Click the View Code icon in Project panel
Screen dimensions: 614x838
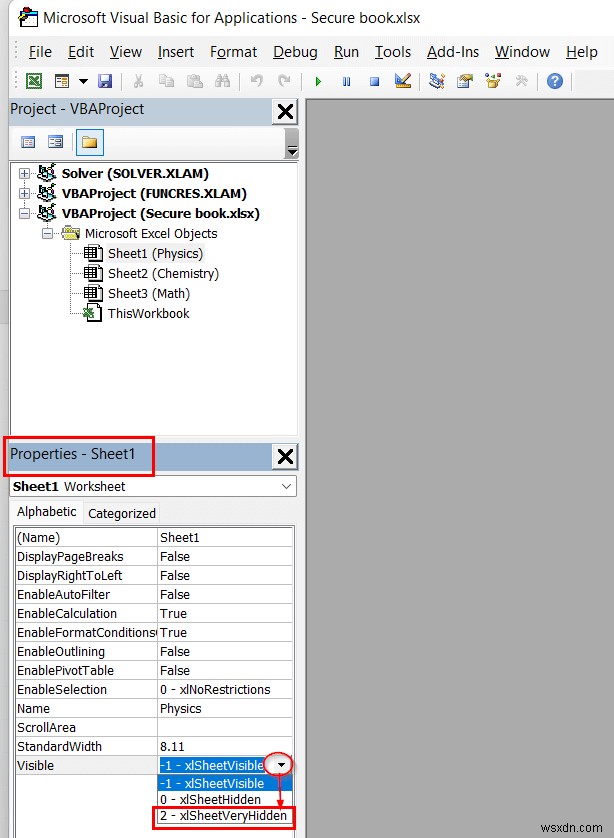pyautogui.click(x=28, y=142)
